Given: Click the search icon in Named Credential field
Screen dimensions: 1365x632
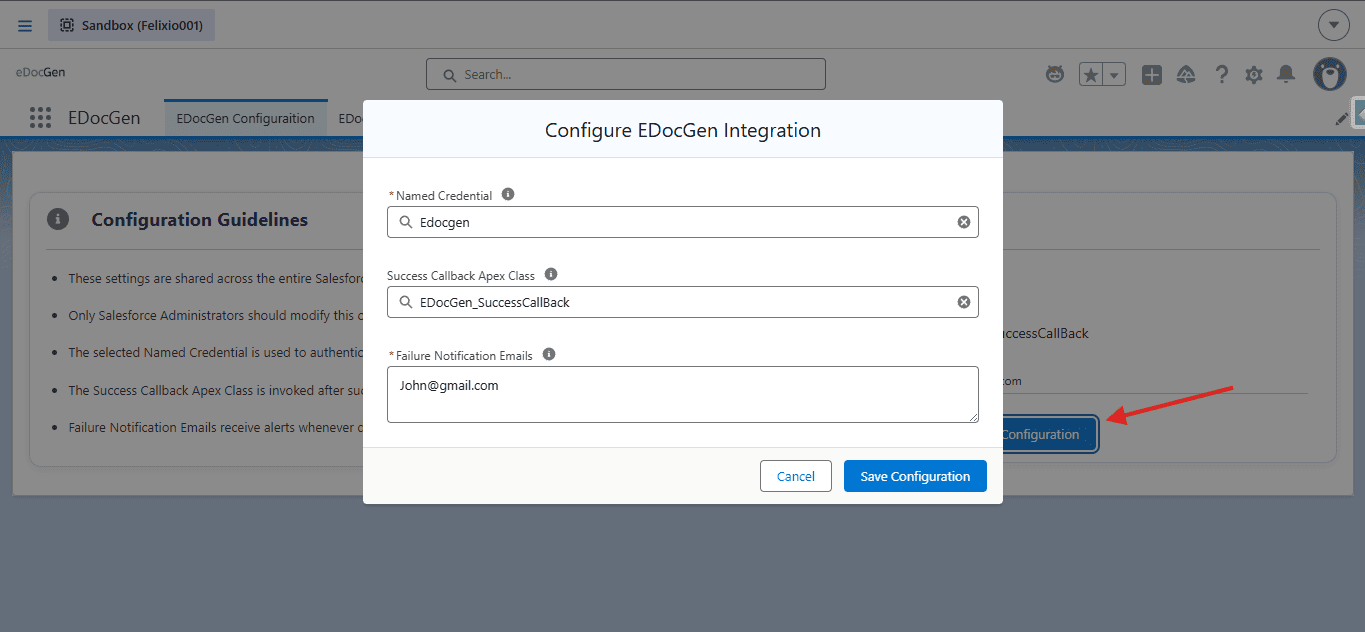Looking at the screenshot, I should [406, 222].
